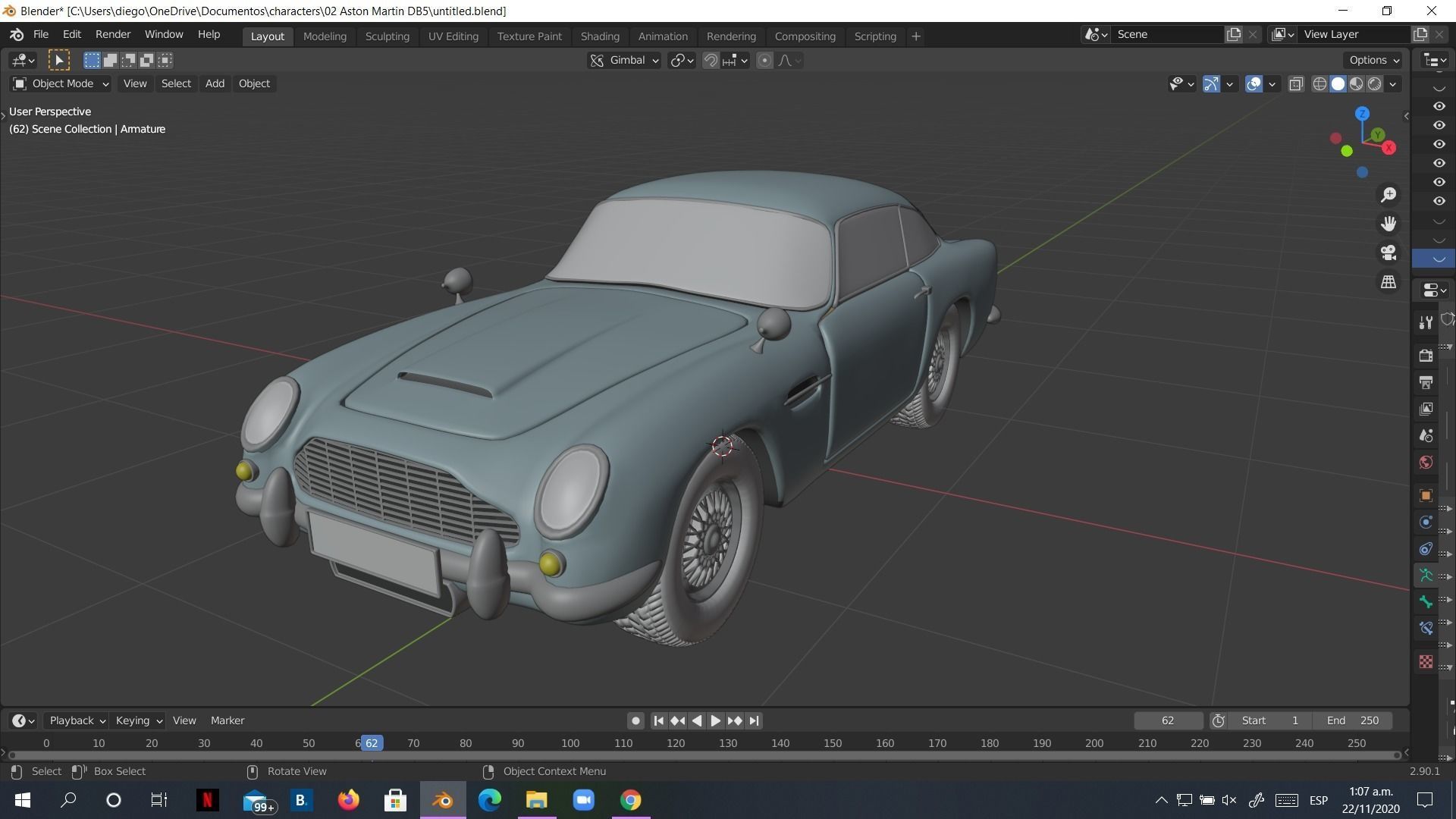Open the File menu
Image resolution: width=1456 pixels, height=819 pixels.
pos(41,35)
